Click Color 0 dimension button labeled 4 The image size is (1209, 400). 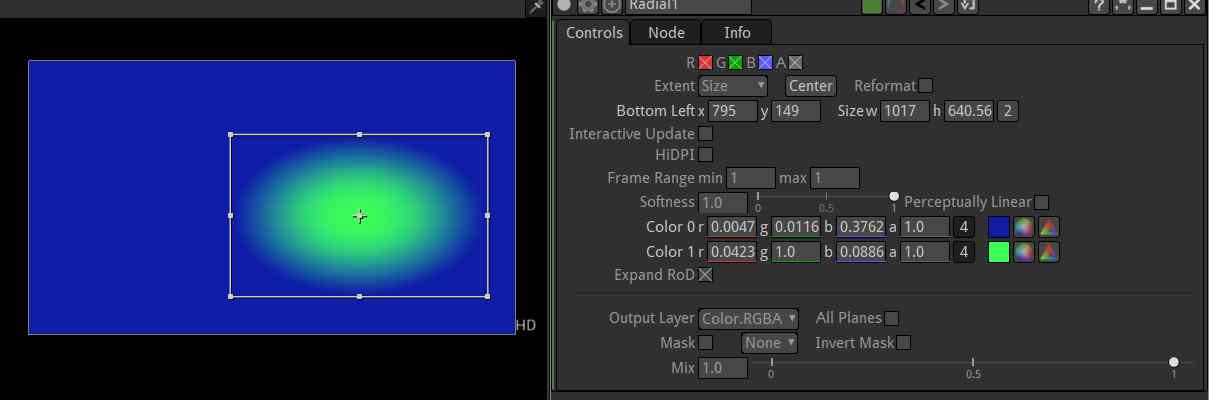coord(964,227)
